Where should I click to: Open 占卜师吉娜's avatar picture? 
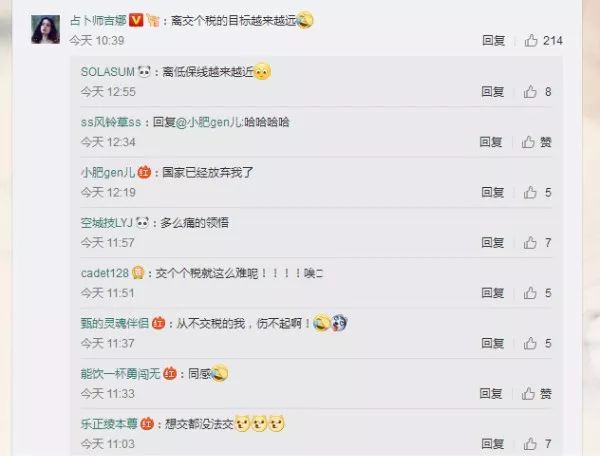(46, 29)
